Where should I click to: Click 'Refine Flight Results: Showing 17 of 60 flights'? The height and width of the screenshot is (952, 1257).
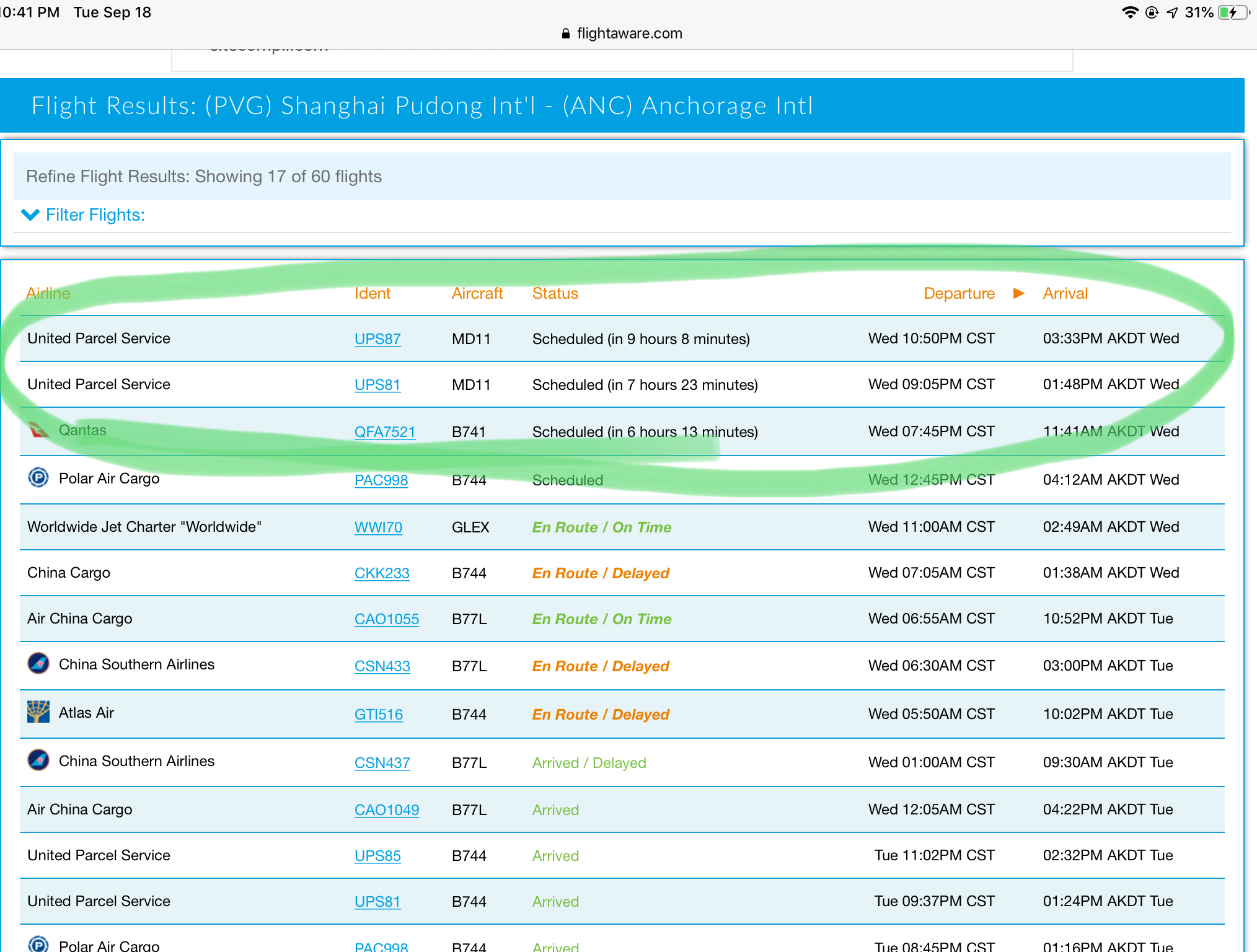[x=204, y=177]
